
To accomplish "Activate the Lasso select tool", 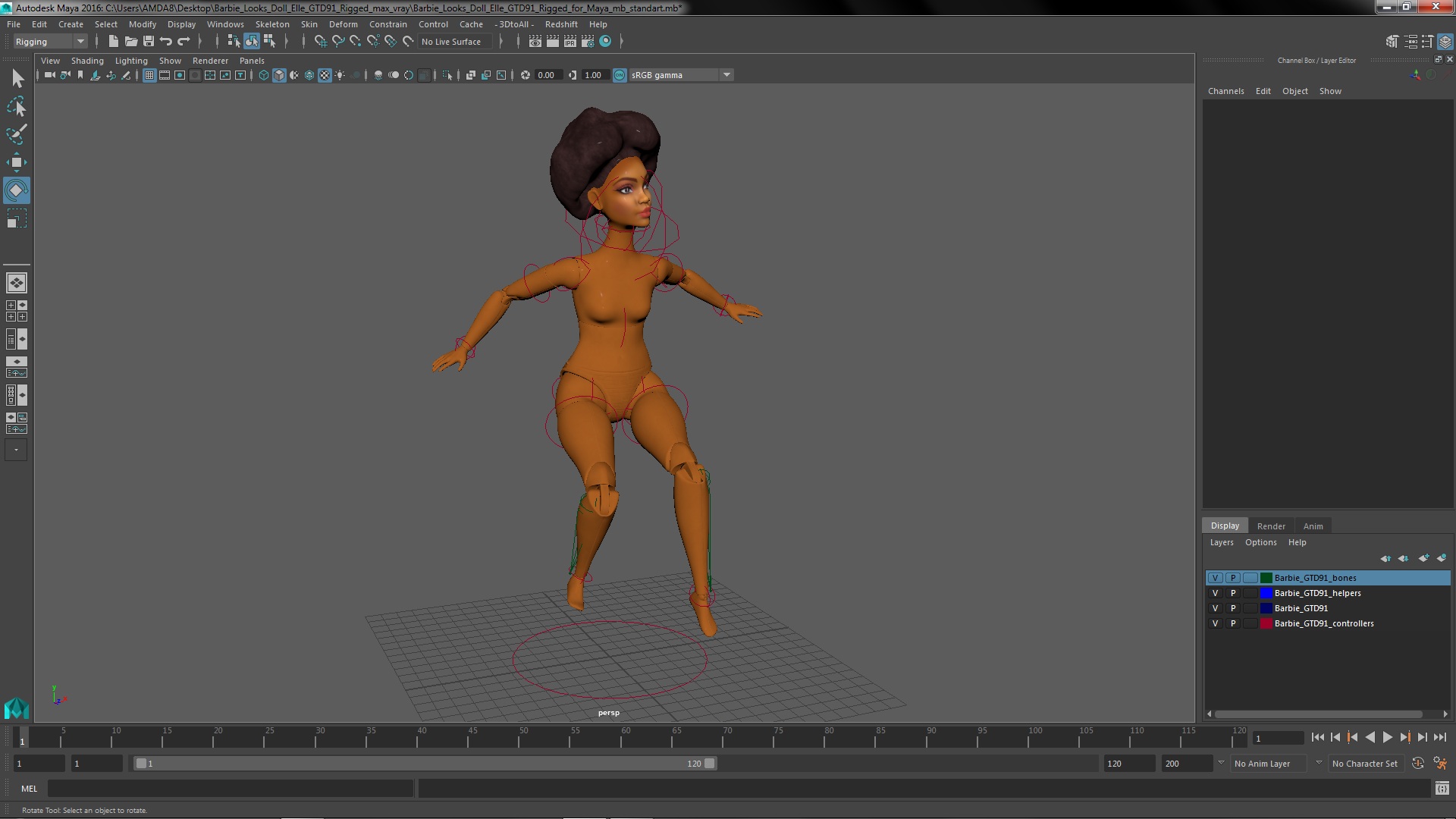I will click(x=17, y=106).
